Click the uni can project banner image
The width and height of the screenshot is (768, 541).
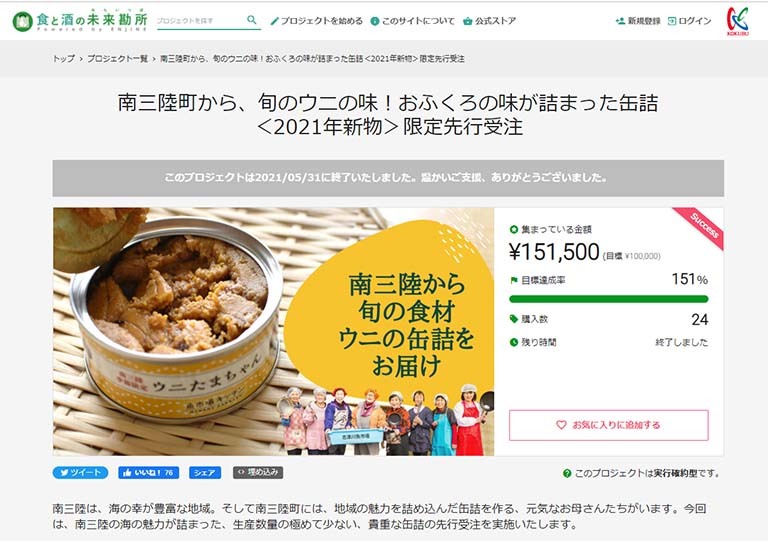click(273, 331)
